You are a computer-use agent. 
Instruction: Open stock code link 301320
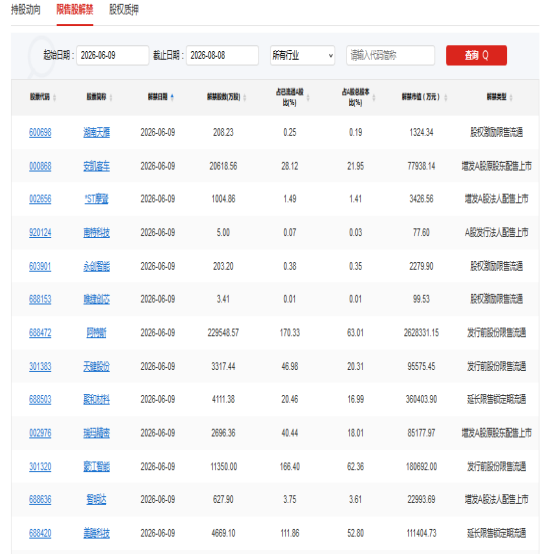(x=40, y=467)
